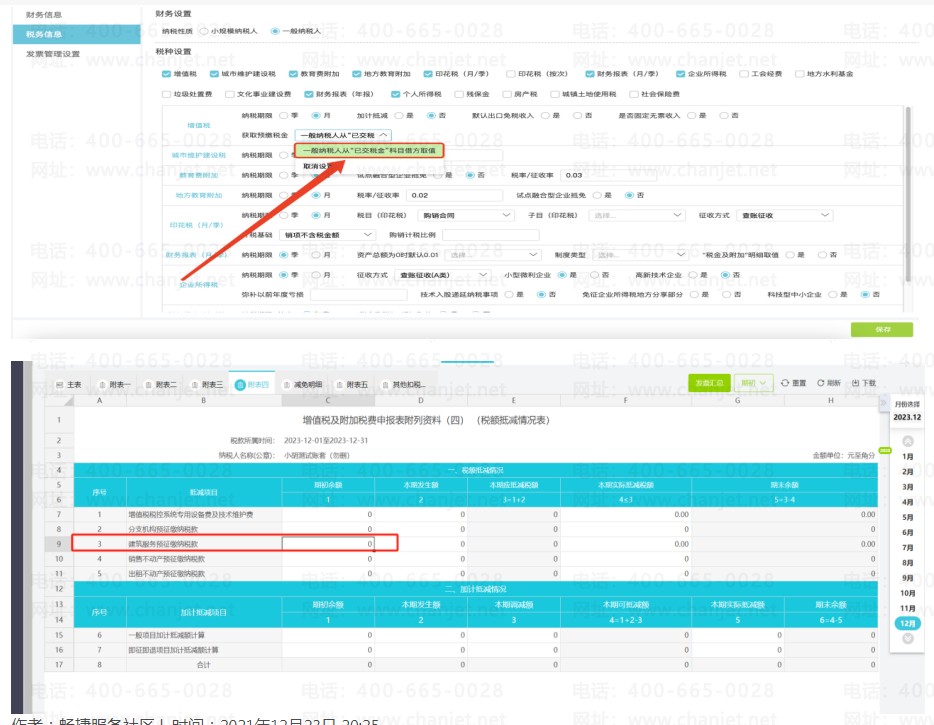Choose 一般纳税人从已交税金科目借方取值 option
934x725 pixels.
[369, 151]
